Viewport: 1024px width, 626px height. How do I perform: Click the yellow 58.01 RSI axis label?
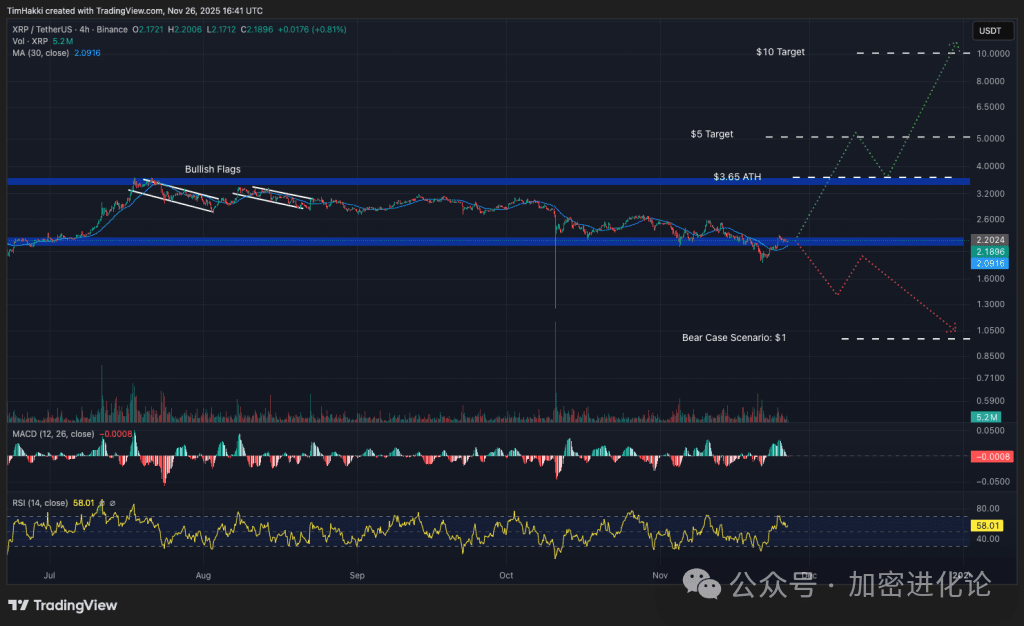(x=986, y=523)
